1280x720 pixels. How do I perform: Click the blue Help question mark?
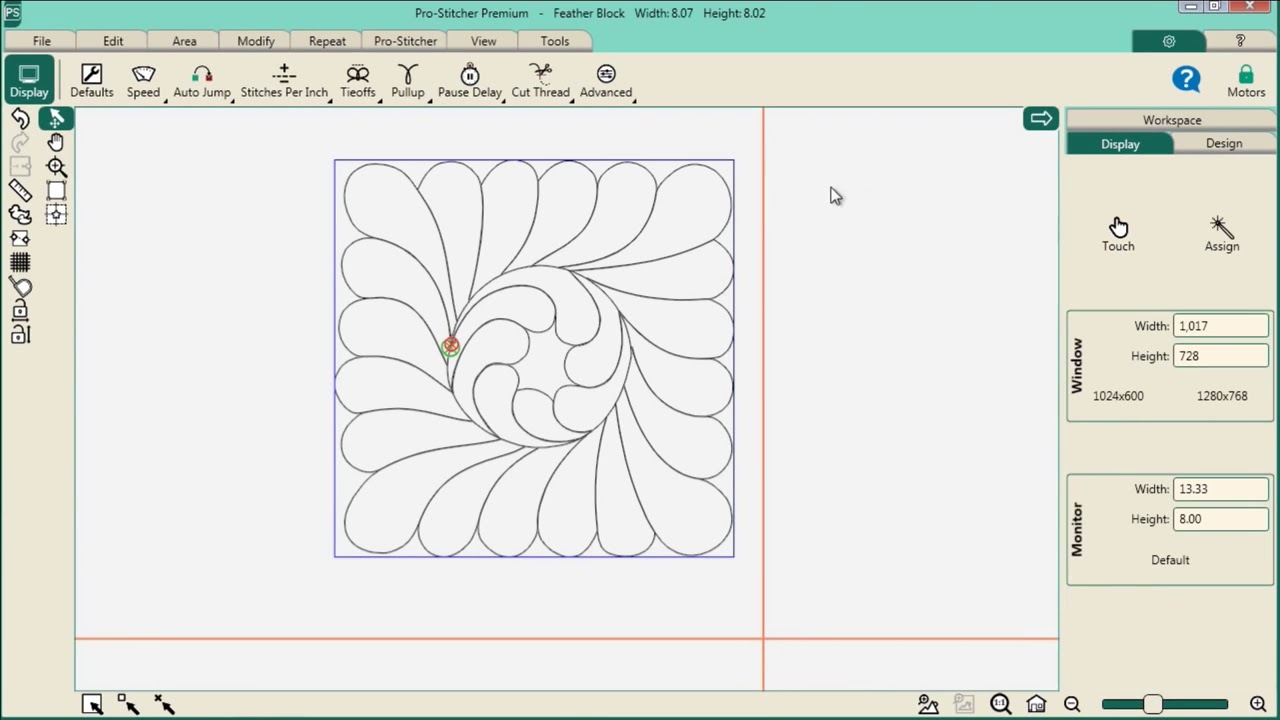pyautogui.click(x=1186, y=79)
